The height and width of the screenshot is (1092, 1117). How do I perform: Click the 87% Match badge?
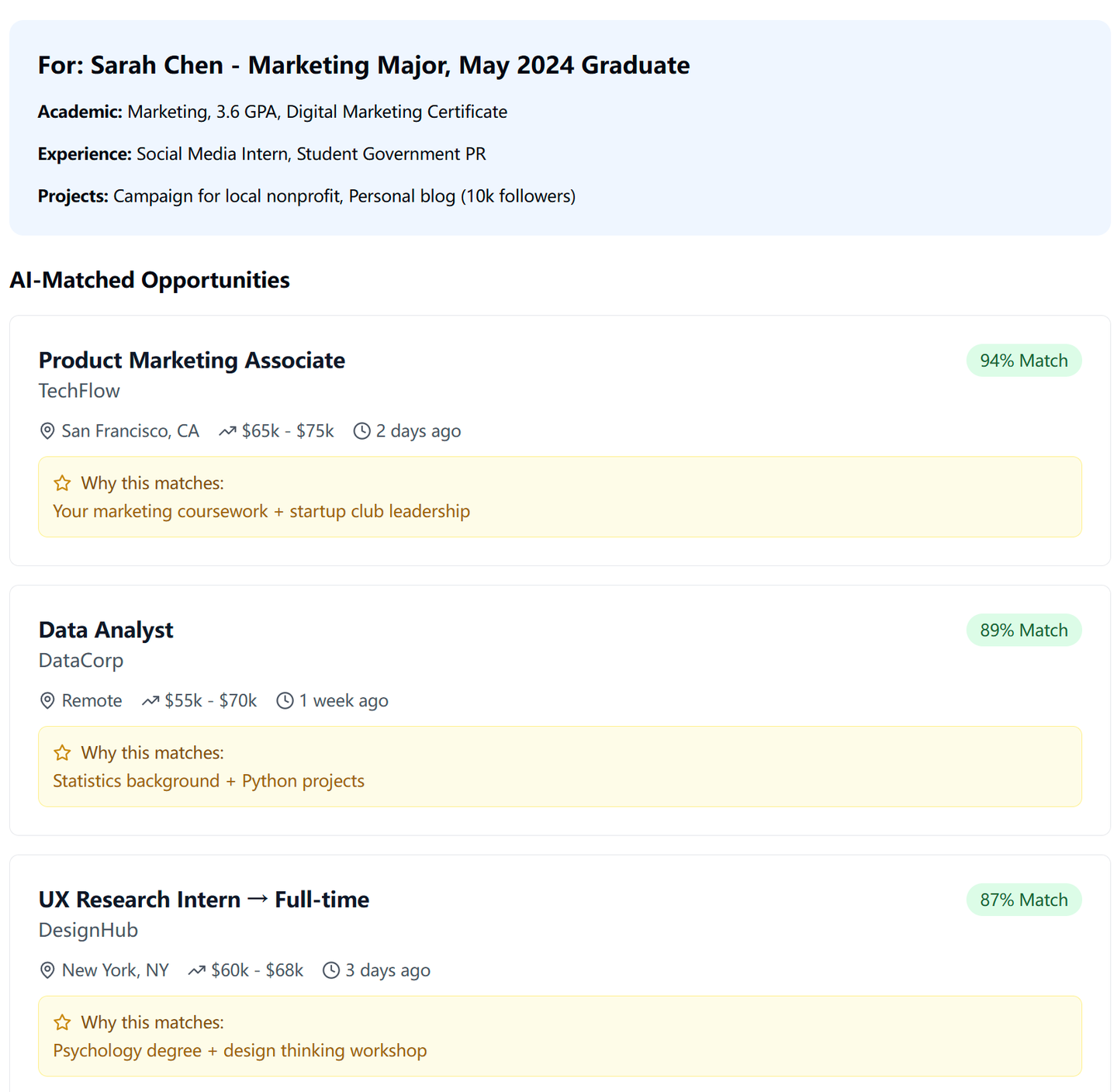tap(1023, 900)
